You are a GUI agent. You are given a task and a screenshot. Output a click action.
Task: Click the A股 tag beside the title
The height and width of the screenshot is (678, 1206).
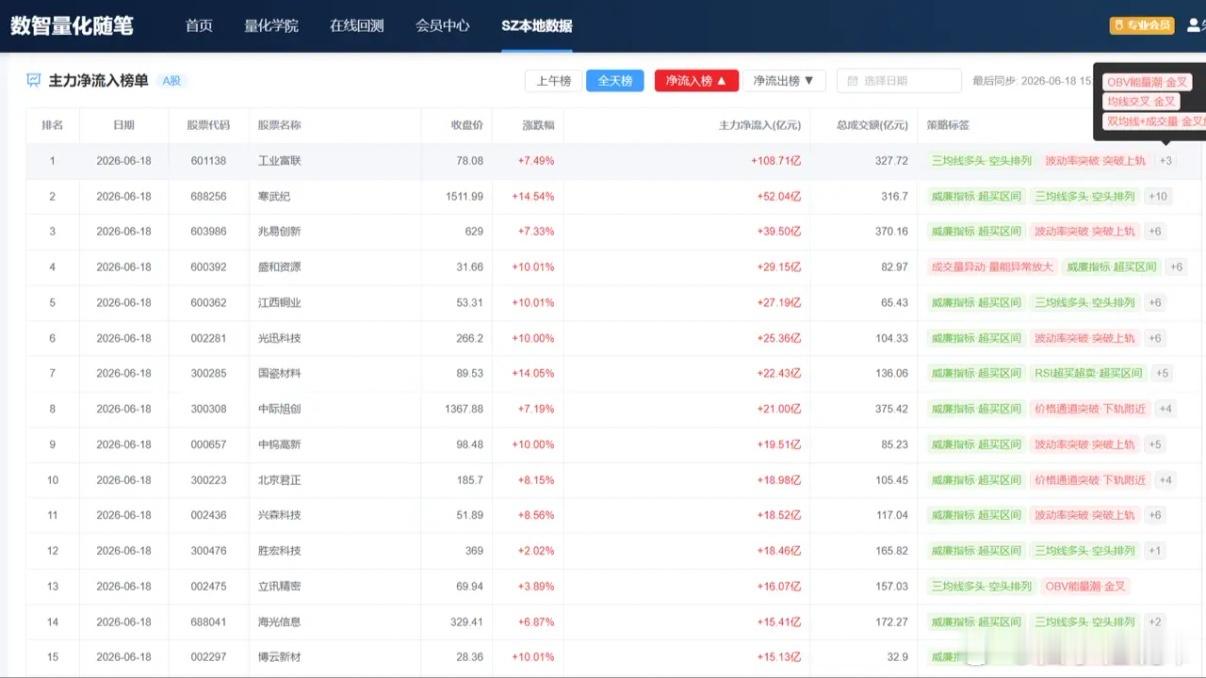coord(171,81)
